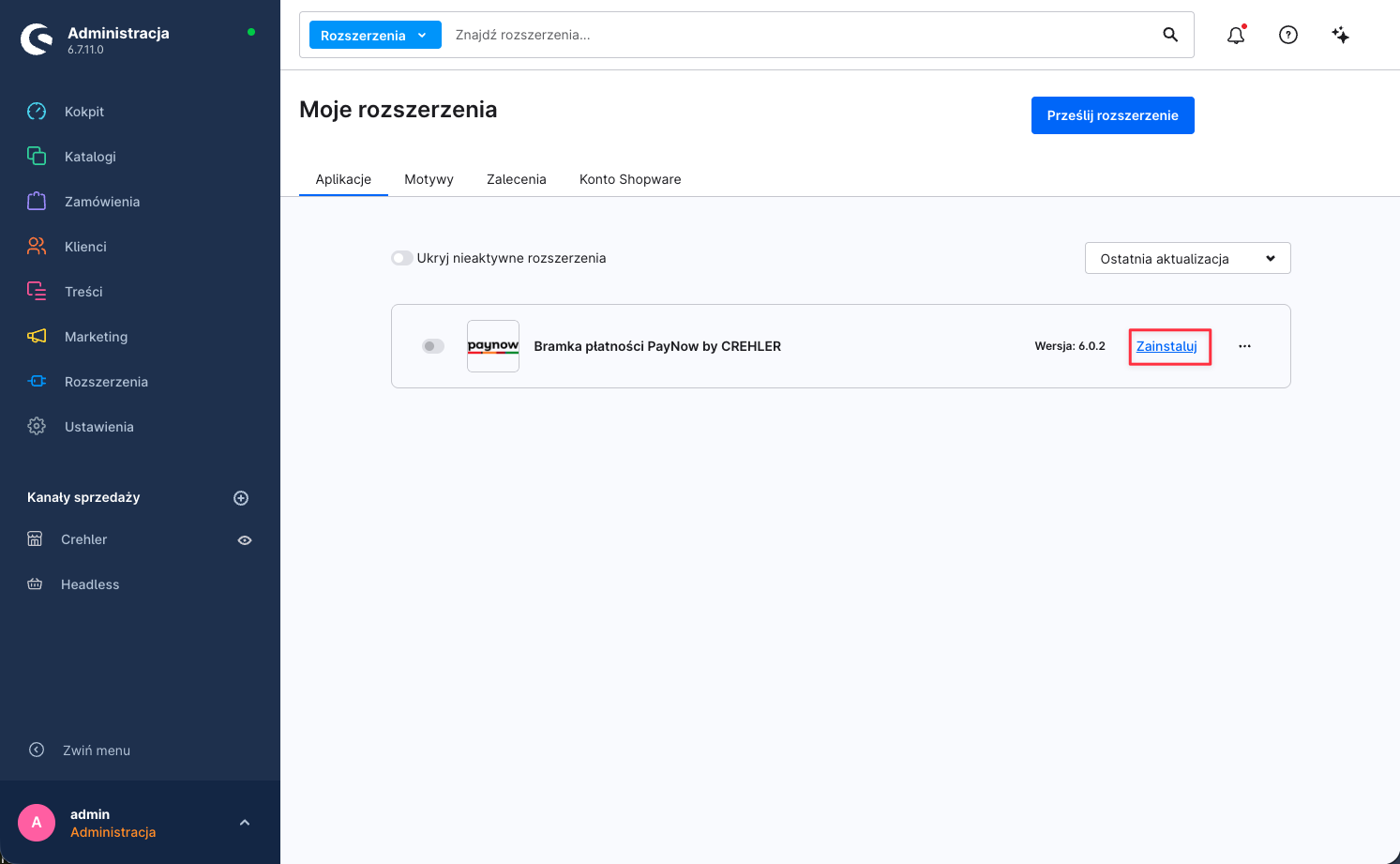Screen dimensions: 1400x864
Task: Click Prześlij rozszerzenie button
Action: click(1112, 115)
